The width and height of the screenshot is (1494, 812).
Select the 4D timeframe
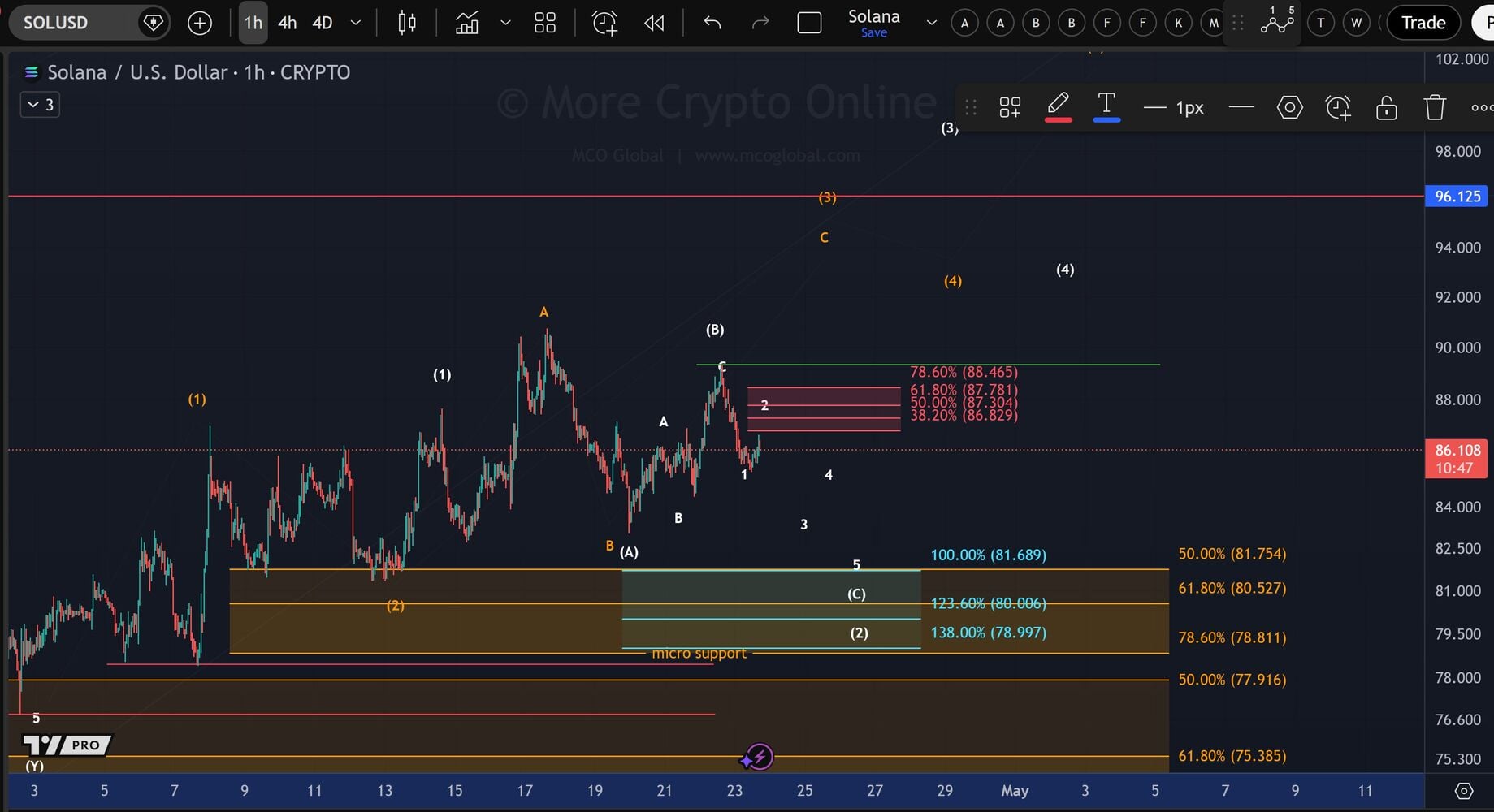pos(323,23)
